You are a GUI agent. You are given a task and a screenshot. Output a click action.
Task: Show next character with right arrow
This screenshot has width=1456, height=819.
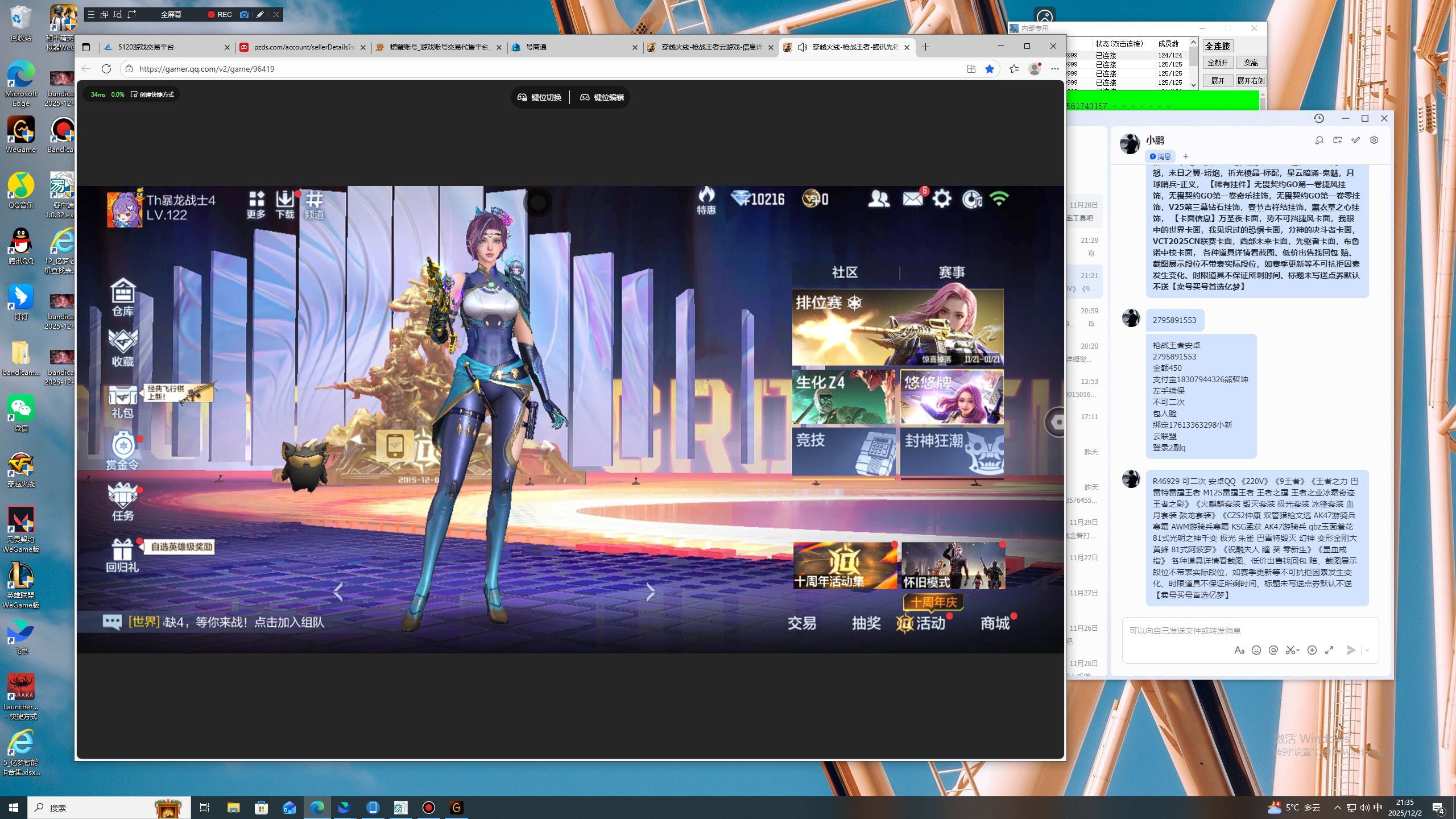click(651, 592)
